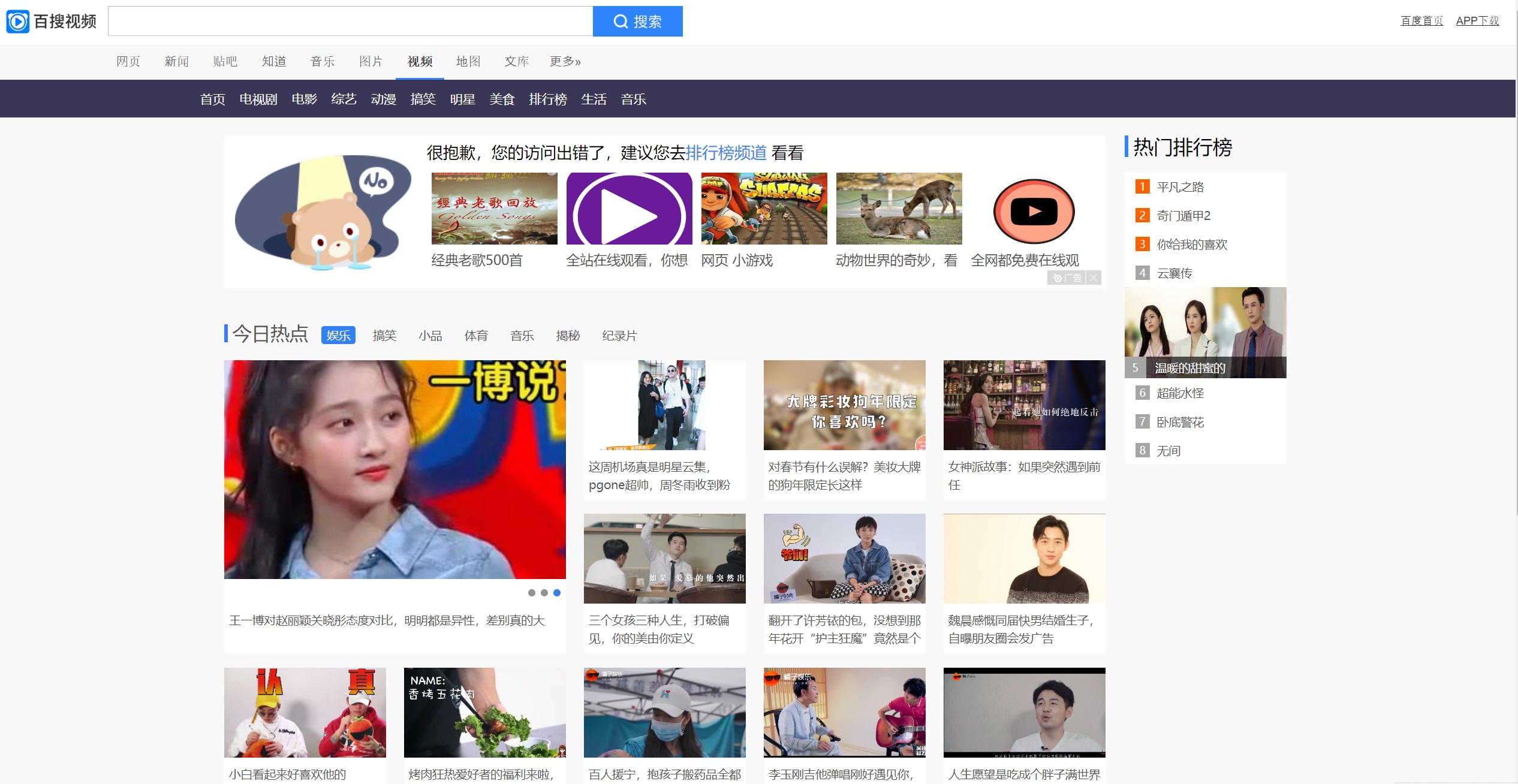
Task: Open the APP下载 link
Action: pos(1477,21)
